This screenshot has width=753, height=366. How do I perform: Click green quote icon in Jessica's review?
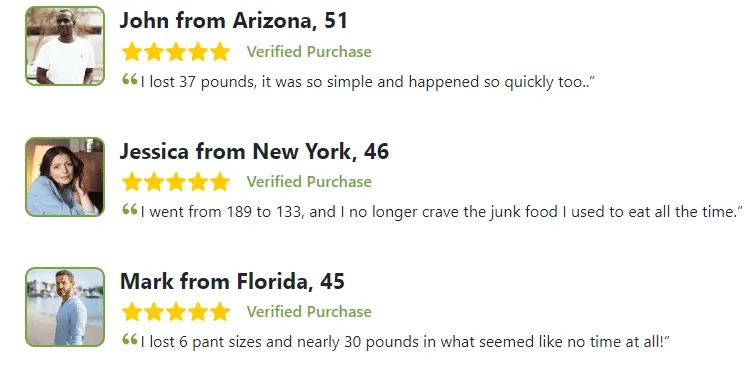click(130, 209)
